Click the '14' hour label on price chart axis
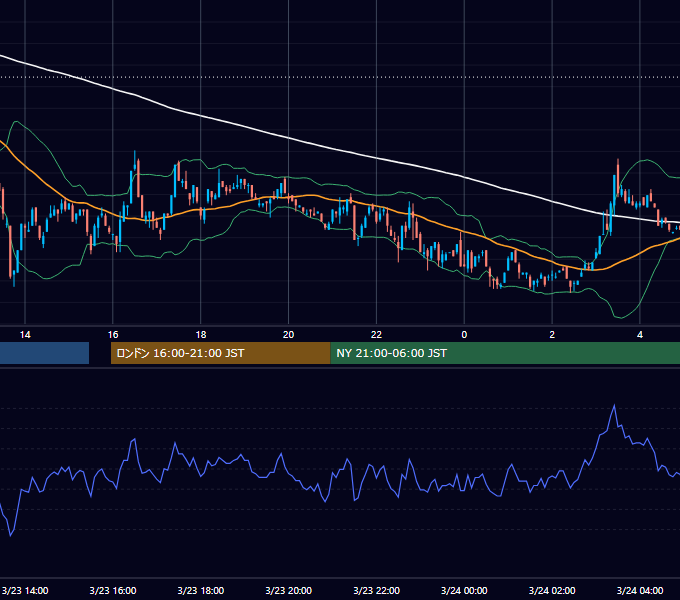The image size is (680, 600). [x=25, y=335]
